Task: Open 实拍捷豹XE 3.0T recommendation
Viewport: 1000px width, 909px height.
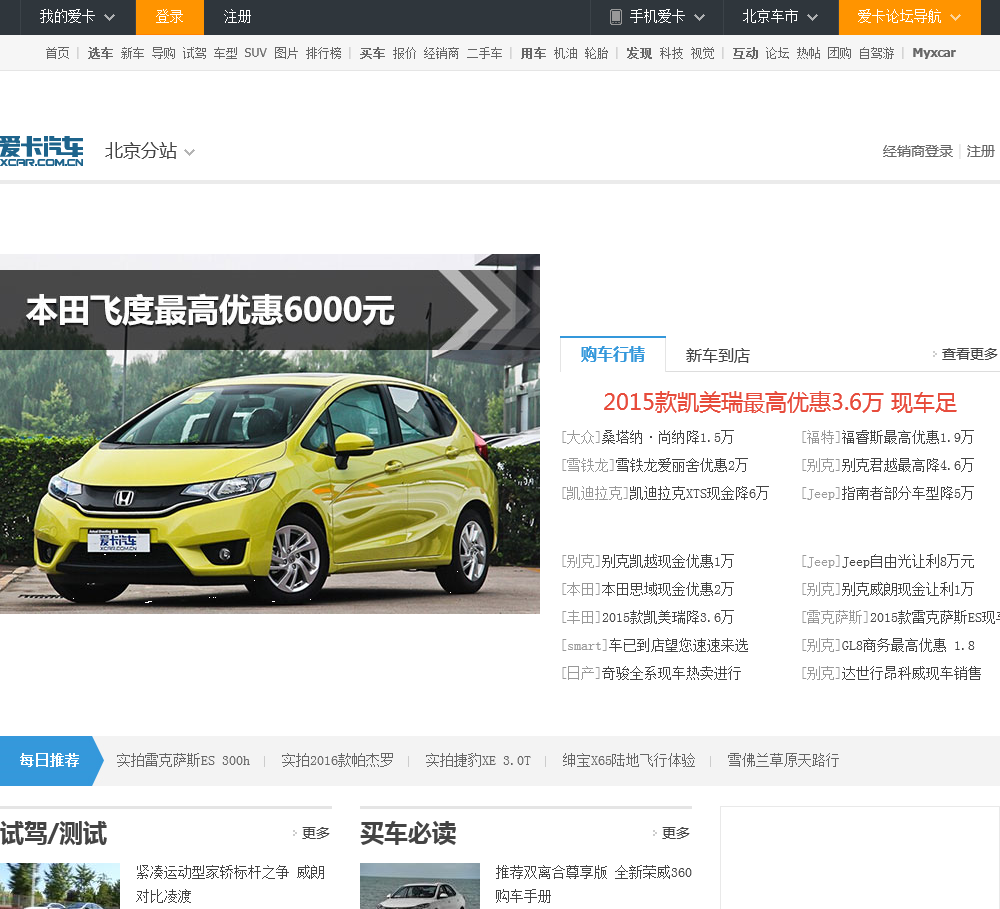Action: [478, 760]
